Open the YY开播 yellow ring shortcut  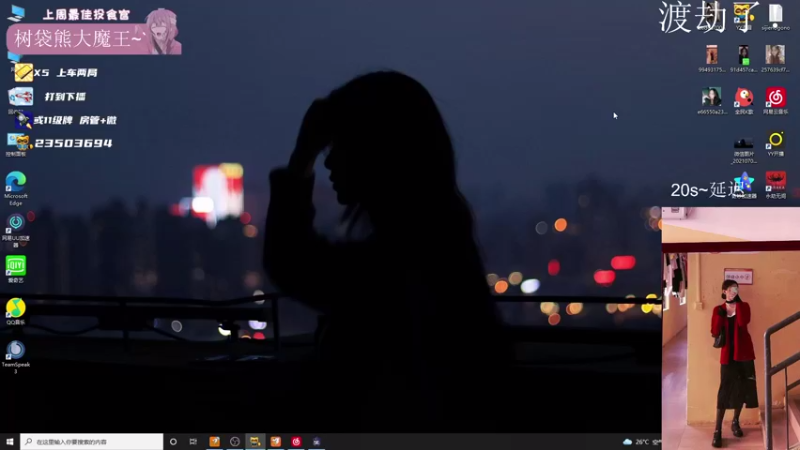(776, 144)
